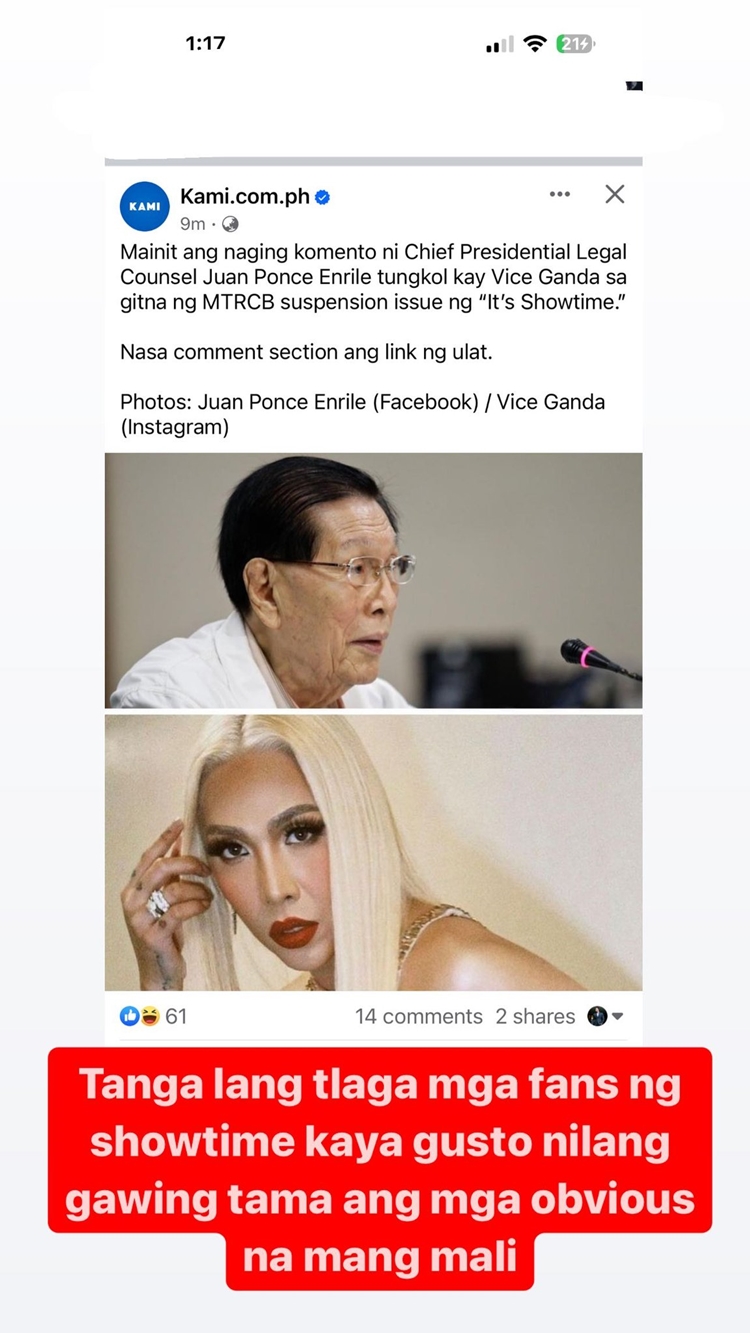This screenshot has height=1333, width=750.
Task: Tap the Wi-Fi icon in the status bar
Action: click(535, 44)
